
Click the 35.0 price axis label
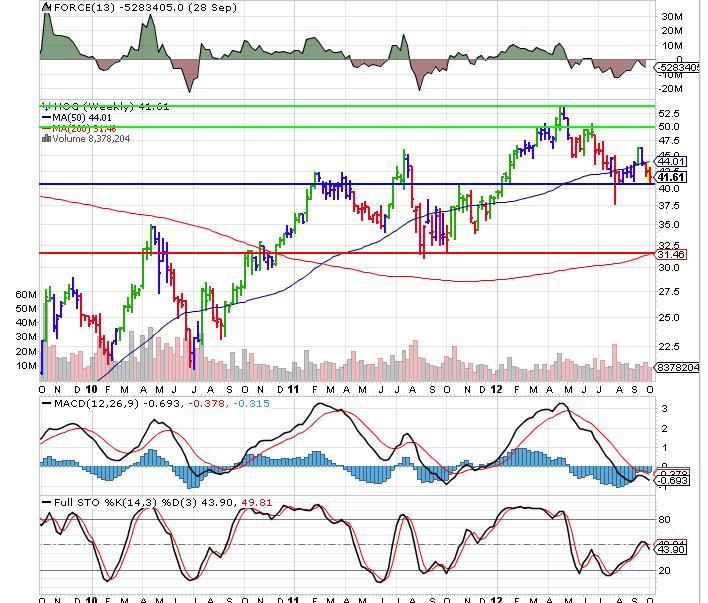669,225
